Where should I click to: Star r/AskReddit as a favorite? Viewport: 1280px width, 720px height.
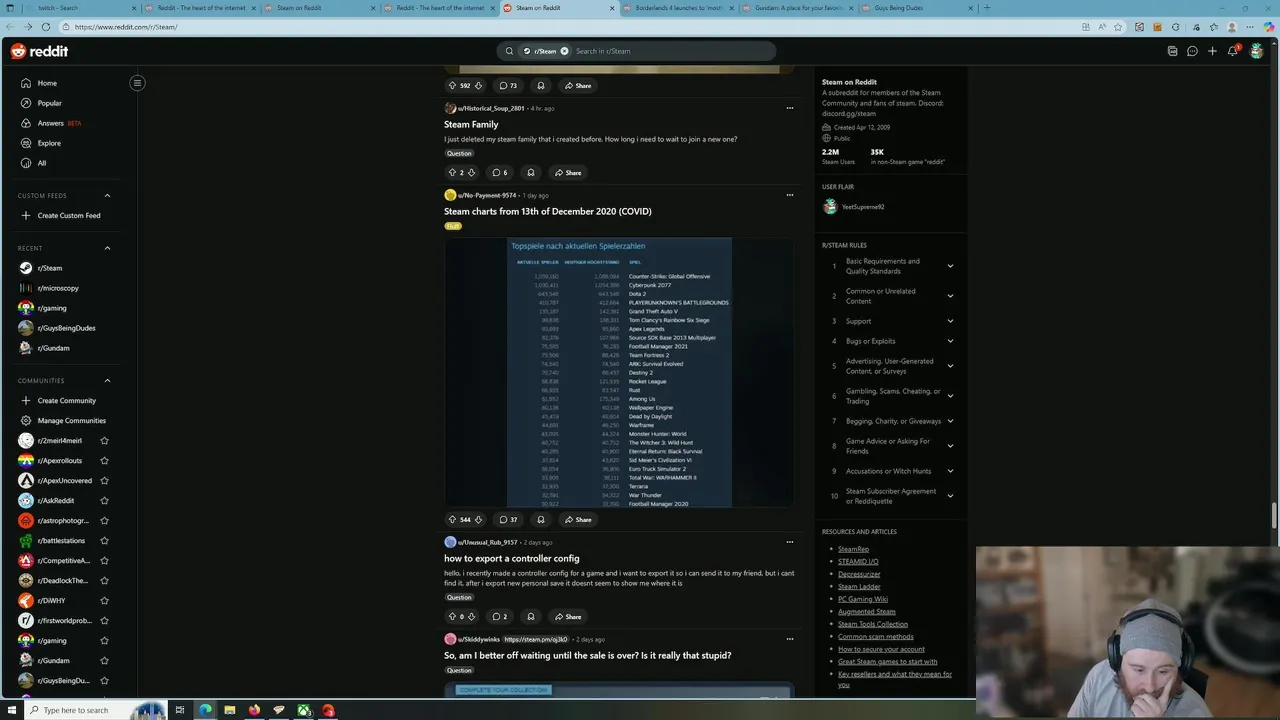104,500
